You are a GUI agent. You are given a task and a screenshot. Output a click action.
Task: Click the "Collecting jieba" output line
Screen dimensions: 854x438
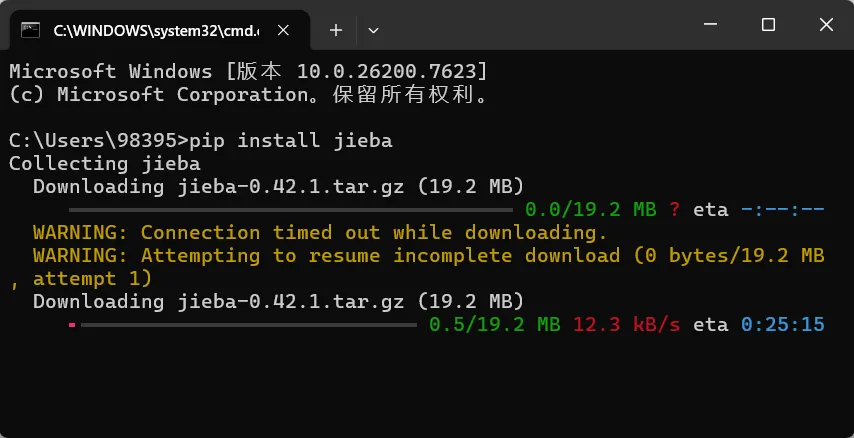(x=105, y=164)
